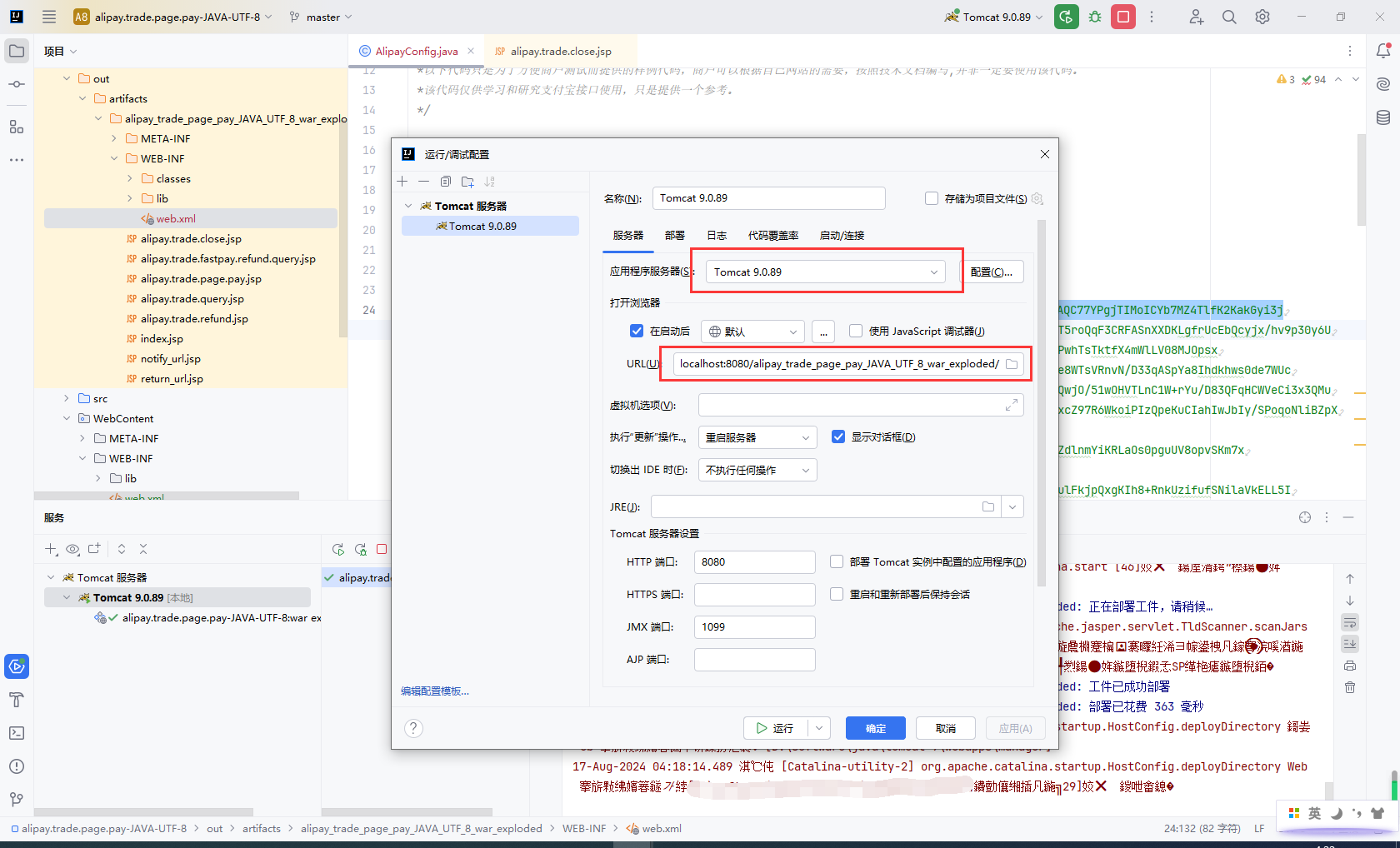Enable deploy applications configured in Tomcat instance
Image resolution: width=1400 pixels, height=848 pixels.
(x=837, y=561)
